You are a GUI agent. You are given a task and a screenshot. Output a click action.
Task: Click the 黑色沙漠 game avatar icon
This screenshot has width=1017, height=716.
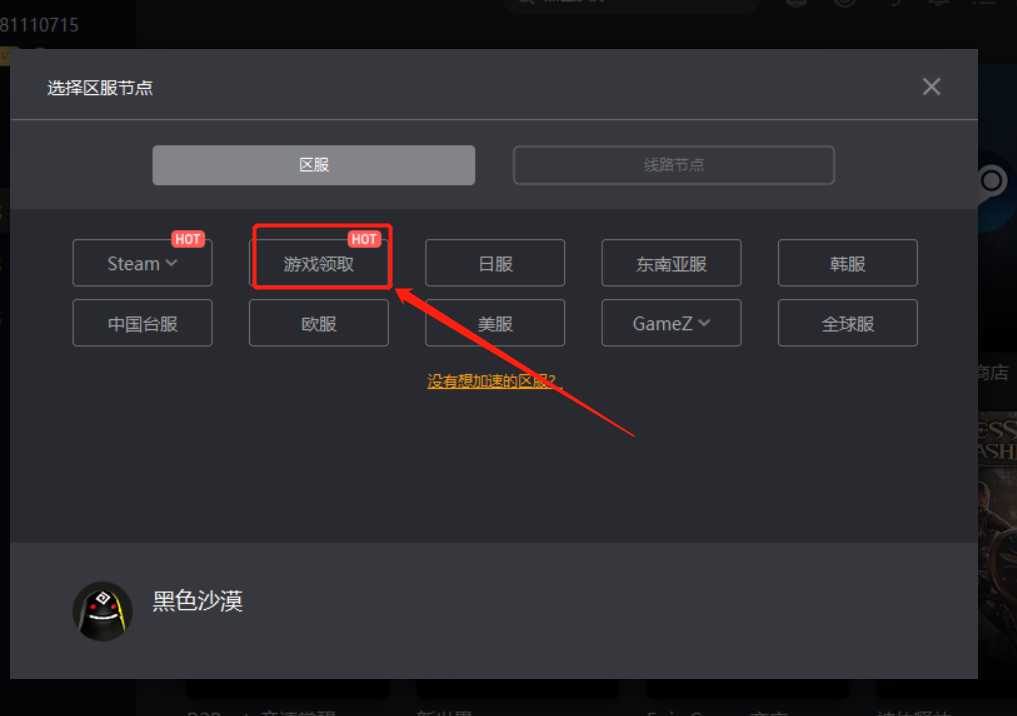pyautogui.click(x=102, y=611)
